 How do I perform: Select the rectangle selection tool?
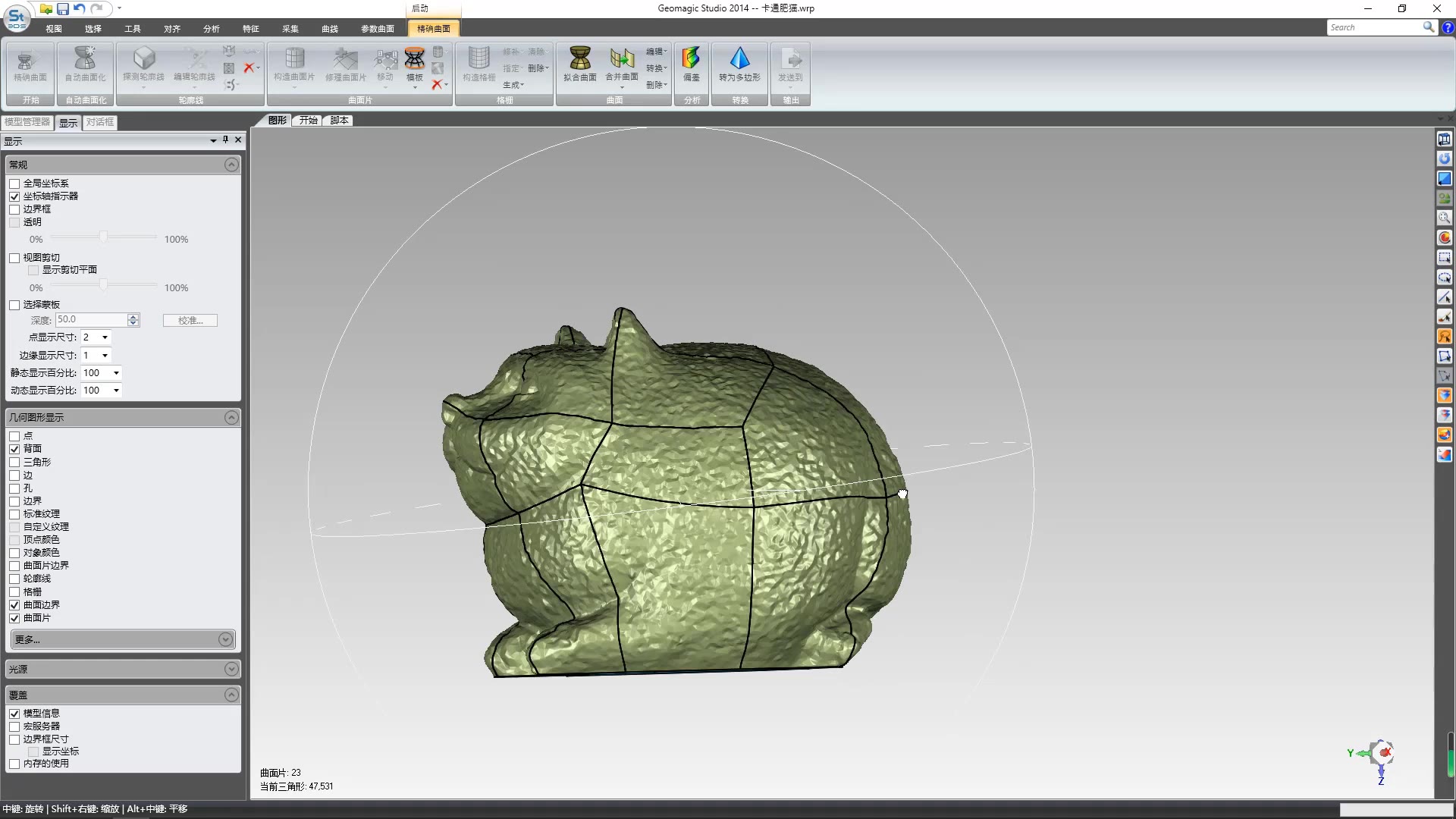[x=1445, y=257]
